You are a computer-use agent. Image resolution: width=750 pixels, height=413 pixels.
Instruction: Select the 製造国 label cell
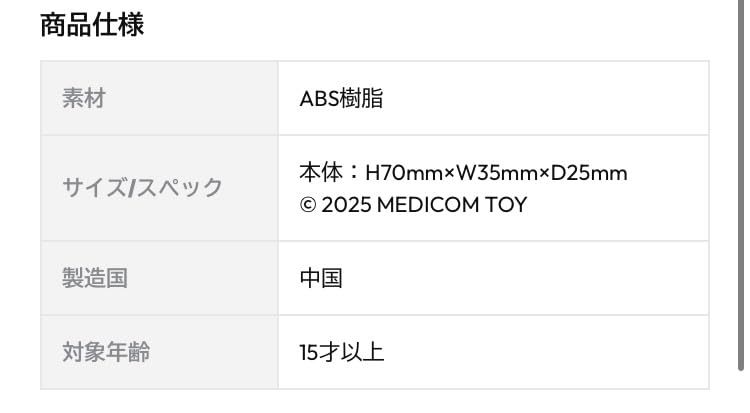pyautogui.click(x=159, y=278)
